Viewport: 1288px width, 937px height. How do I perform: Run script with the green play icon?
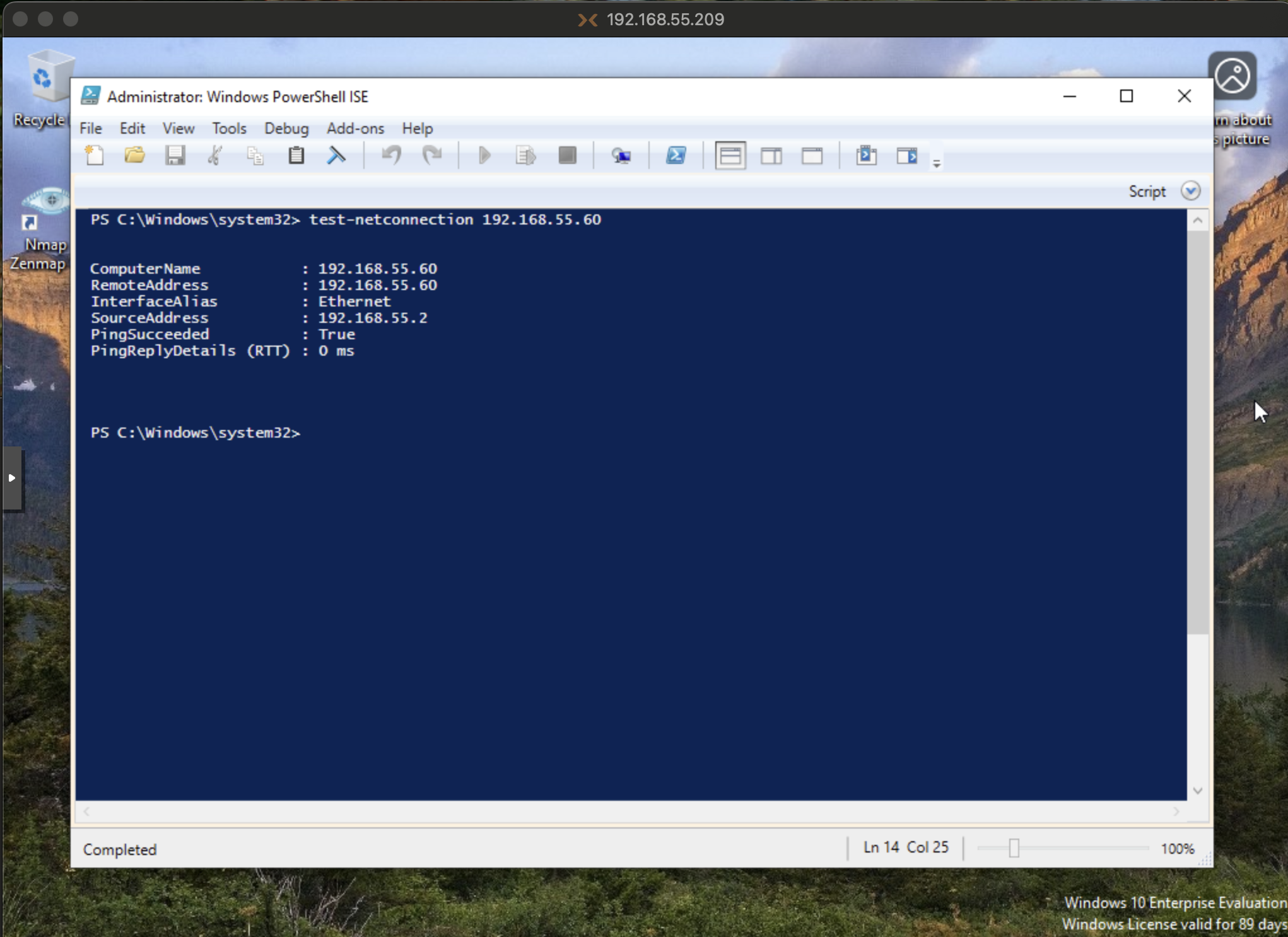(484, 155)
